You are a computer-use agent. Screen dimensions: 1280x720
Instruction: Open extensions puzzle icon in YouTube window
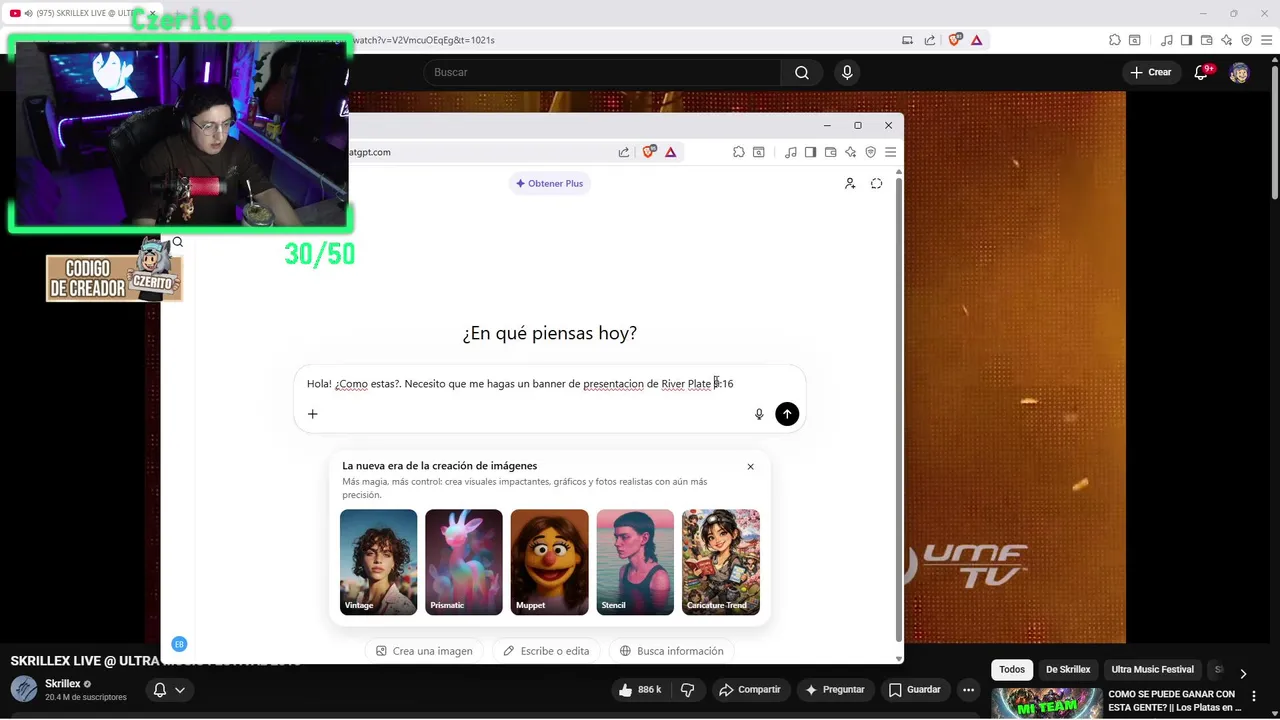click(1115, 40)
